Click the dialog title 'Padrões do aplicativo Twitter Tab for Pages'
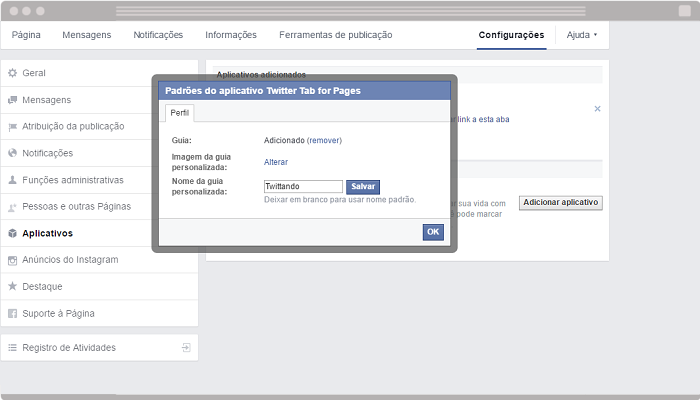 (x=263, y=91)
